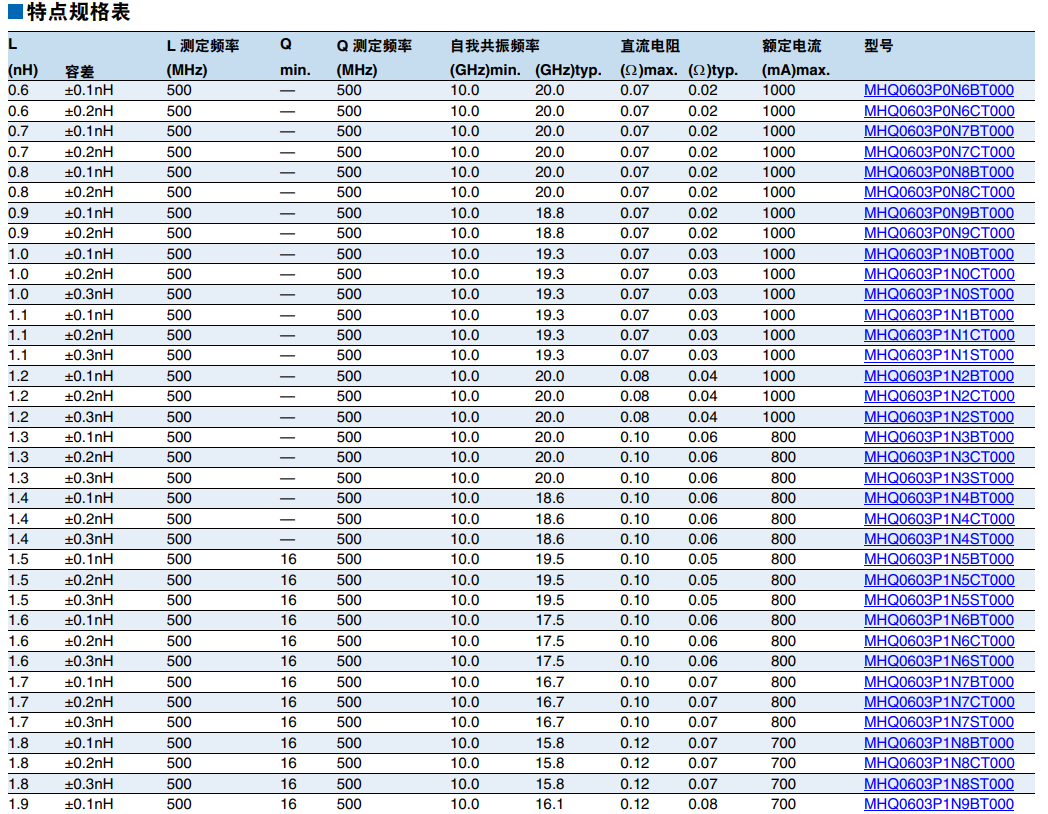
Task: Click the 直流电阻 column header
Action: (x=650, y=45)
